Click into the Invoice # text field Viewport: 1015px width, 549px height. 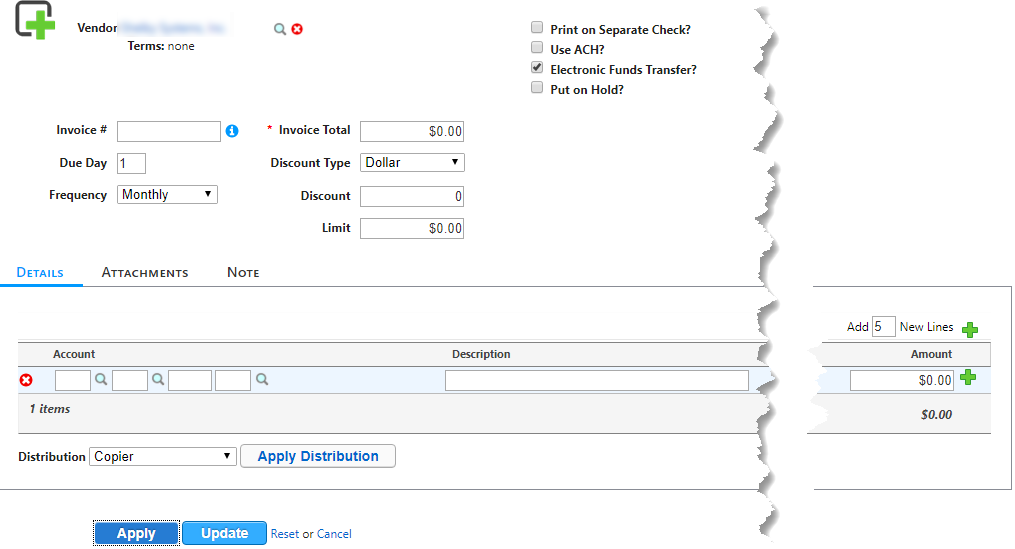coord(168,132)
